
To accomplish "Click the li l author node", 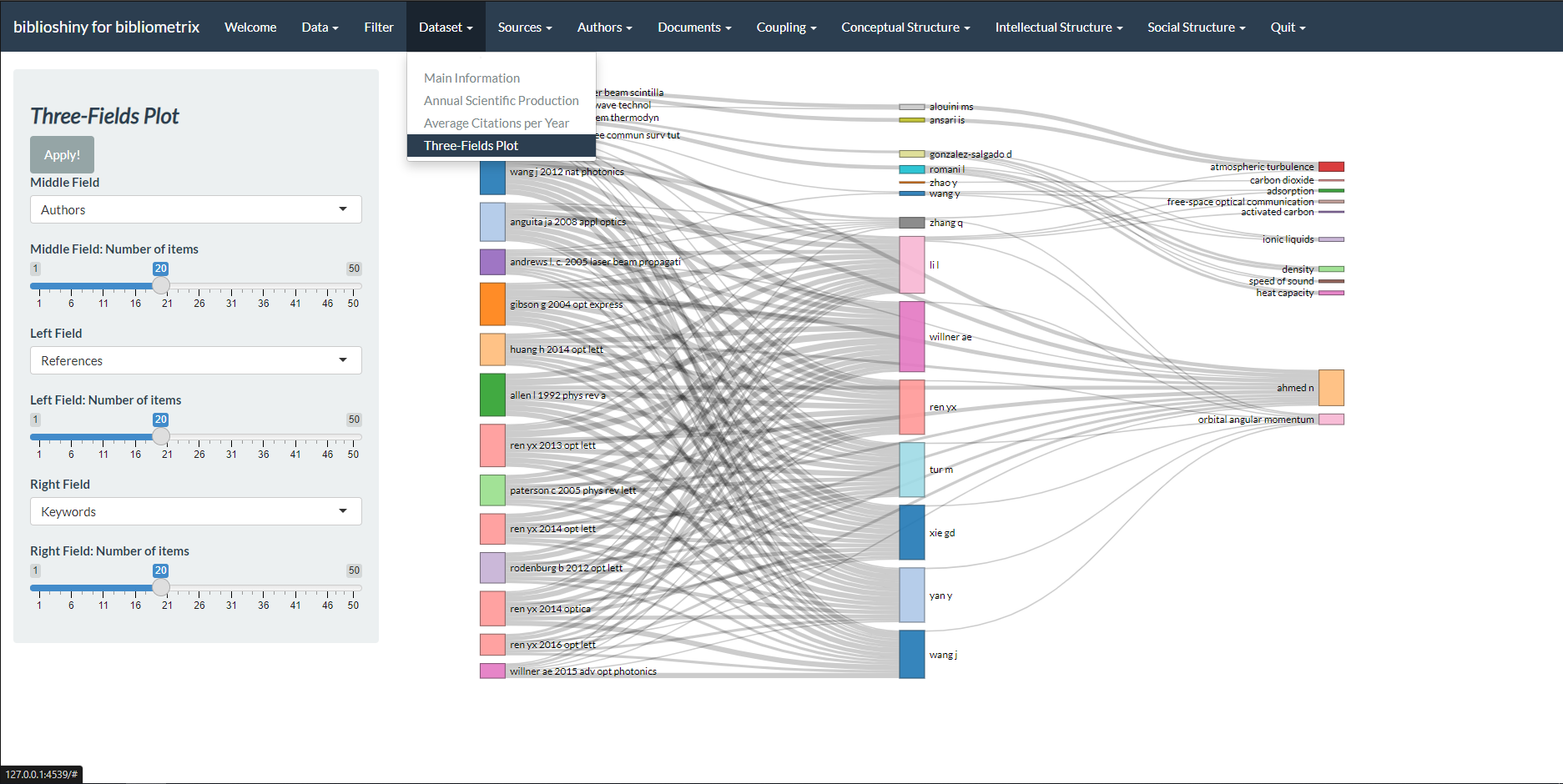I will coord(912,264).
